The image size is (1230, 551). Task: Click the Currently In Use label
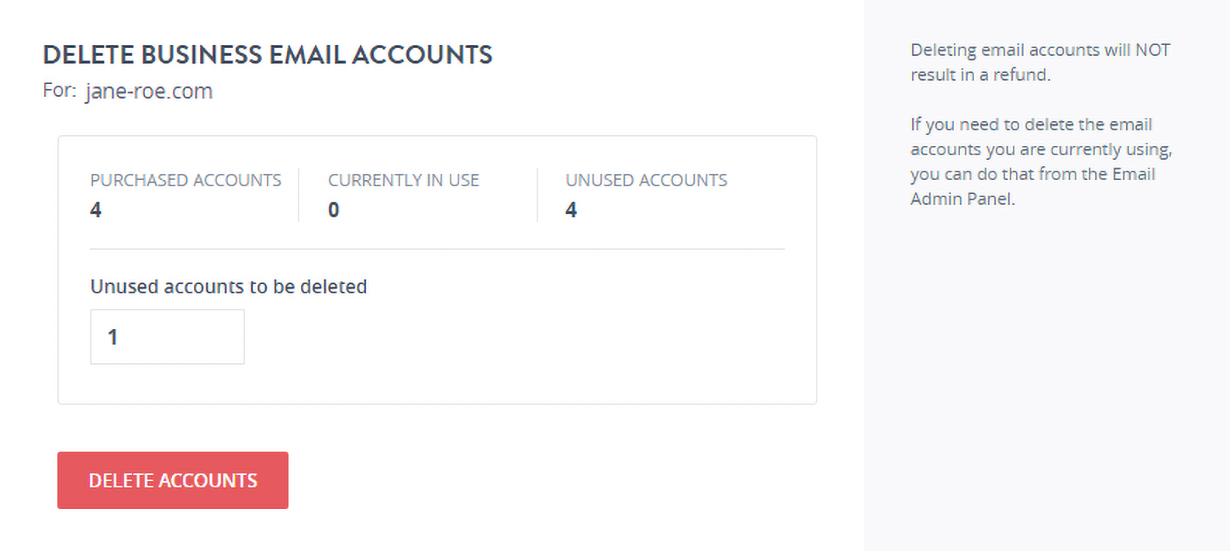click(403, 180)
